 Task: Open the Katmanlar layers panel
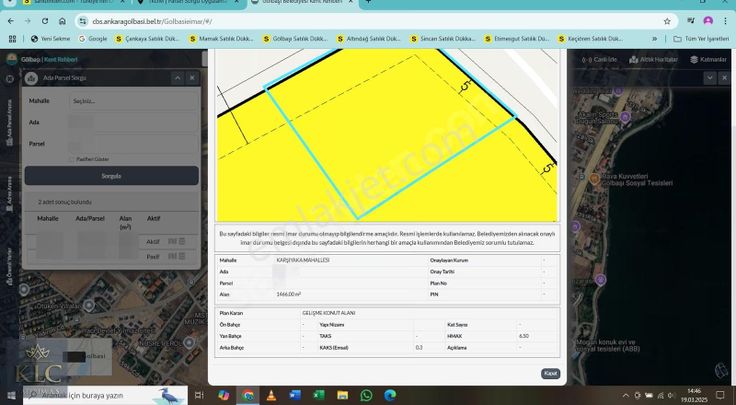tap(708, 60)
